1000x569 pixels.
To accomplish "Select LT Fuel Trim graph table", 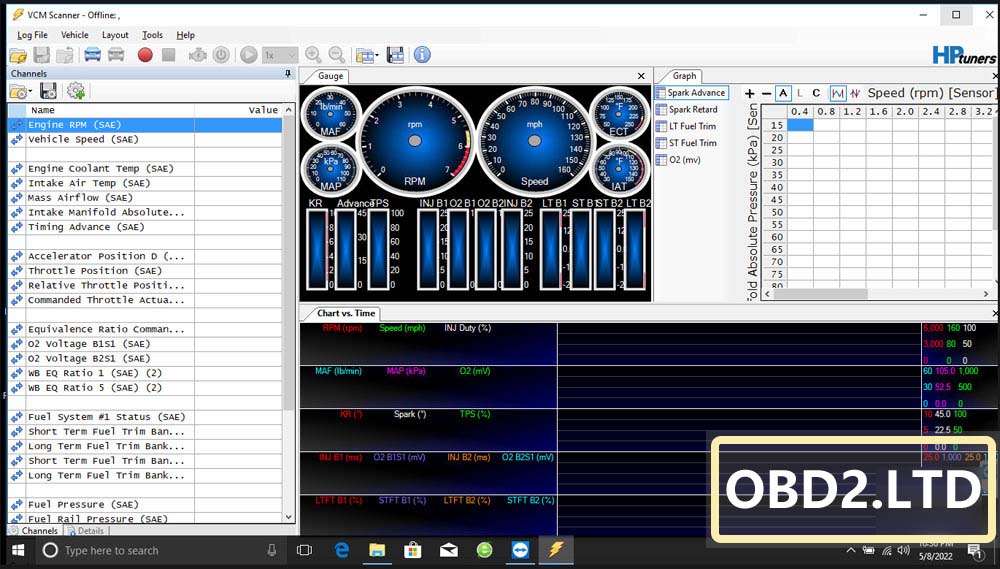I will [686, 126].
